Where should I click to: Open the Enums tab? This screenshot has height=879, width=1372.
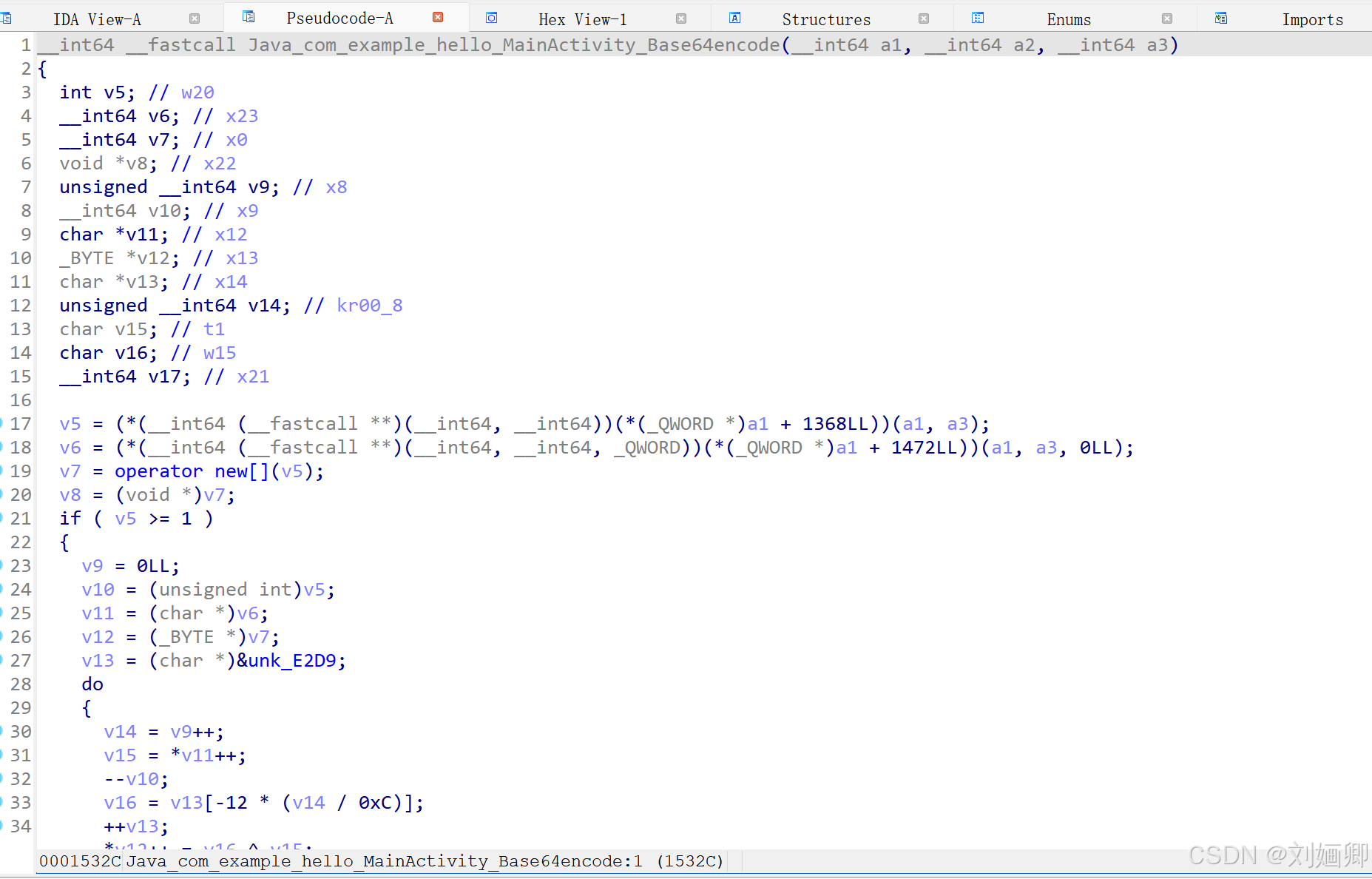pos(1069,18)
